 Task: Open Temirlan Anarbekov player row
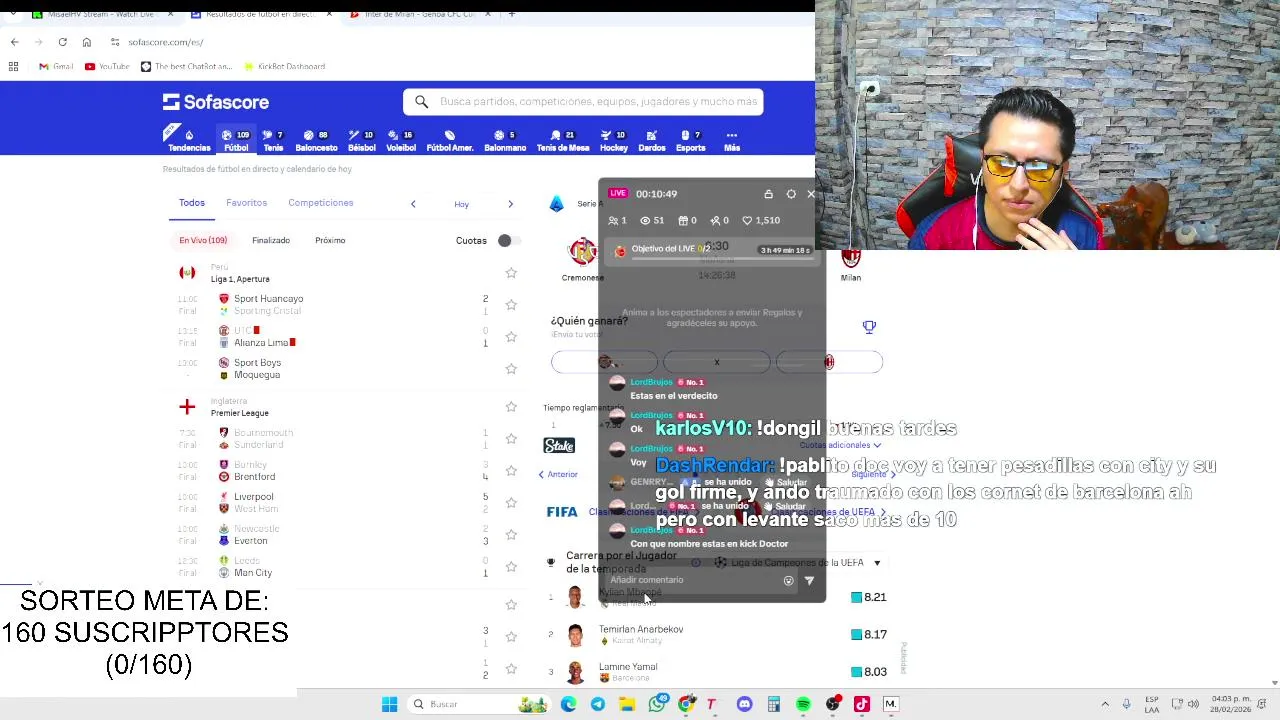[x=715, y=634]
